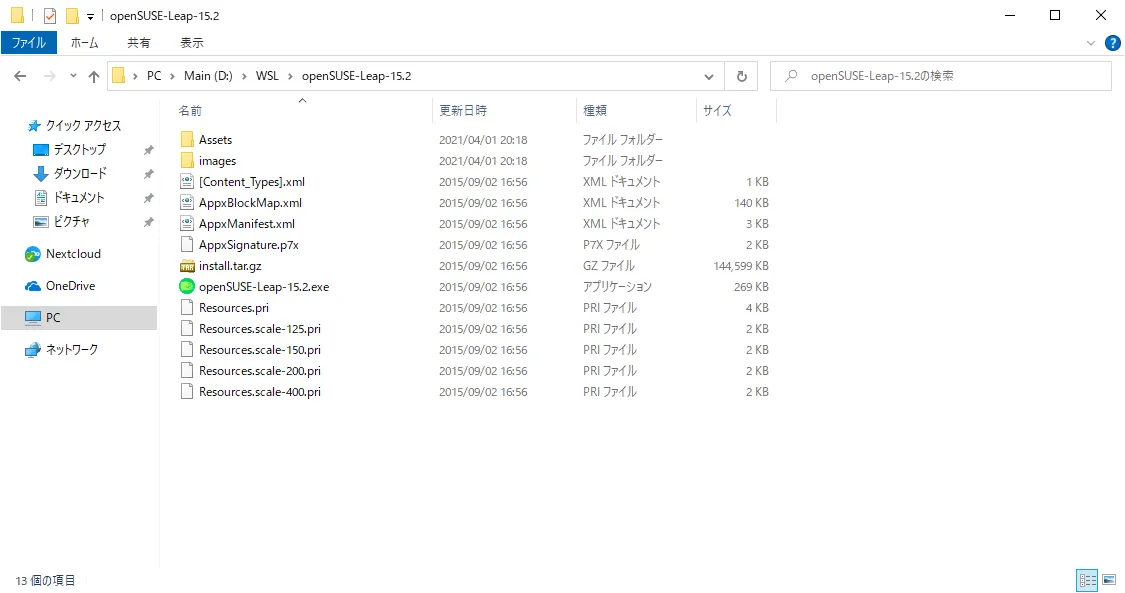Navigate back with the left arrow
This screenshot has width=1125, height=593.
tap(20, 76)
